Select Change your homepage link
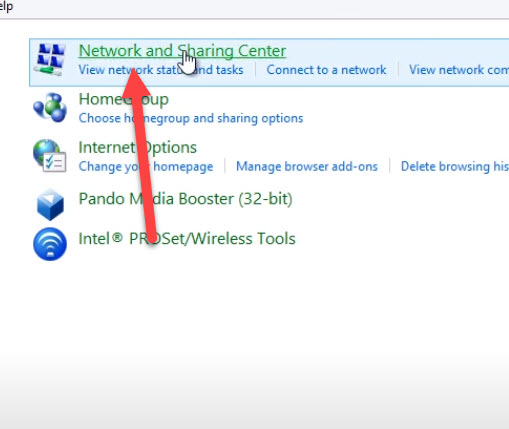Image resolution: width=509 pixels, height=429 pixels. pyautogui.click(x=146, y=166)
